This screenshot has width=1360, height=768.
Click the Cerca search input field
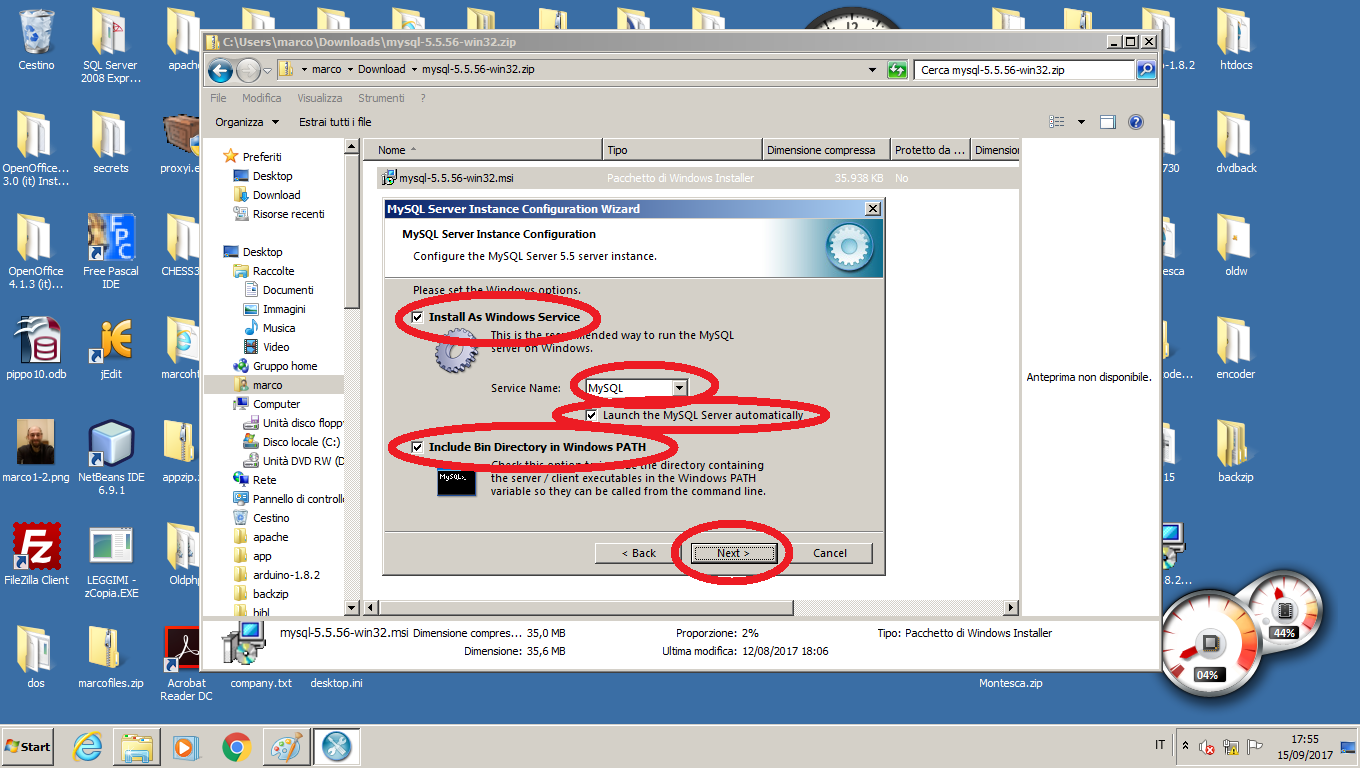pyautogui.click(x=1023, y=70)
